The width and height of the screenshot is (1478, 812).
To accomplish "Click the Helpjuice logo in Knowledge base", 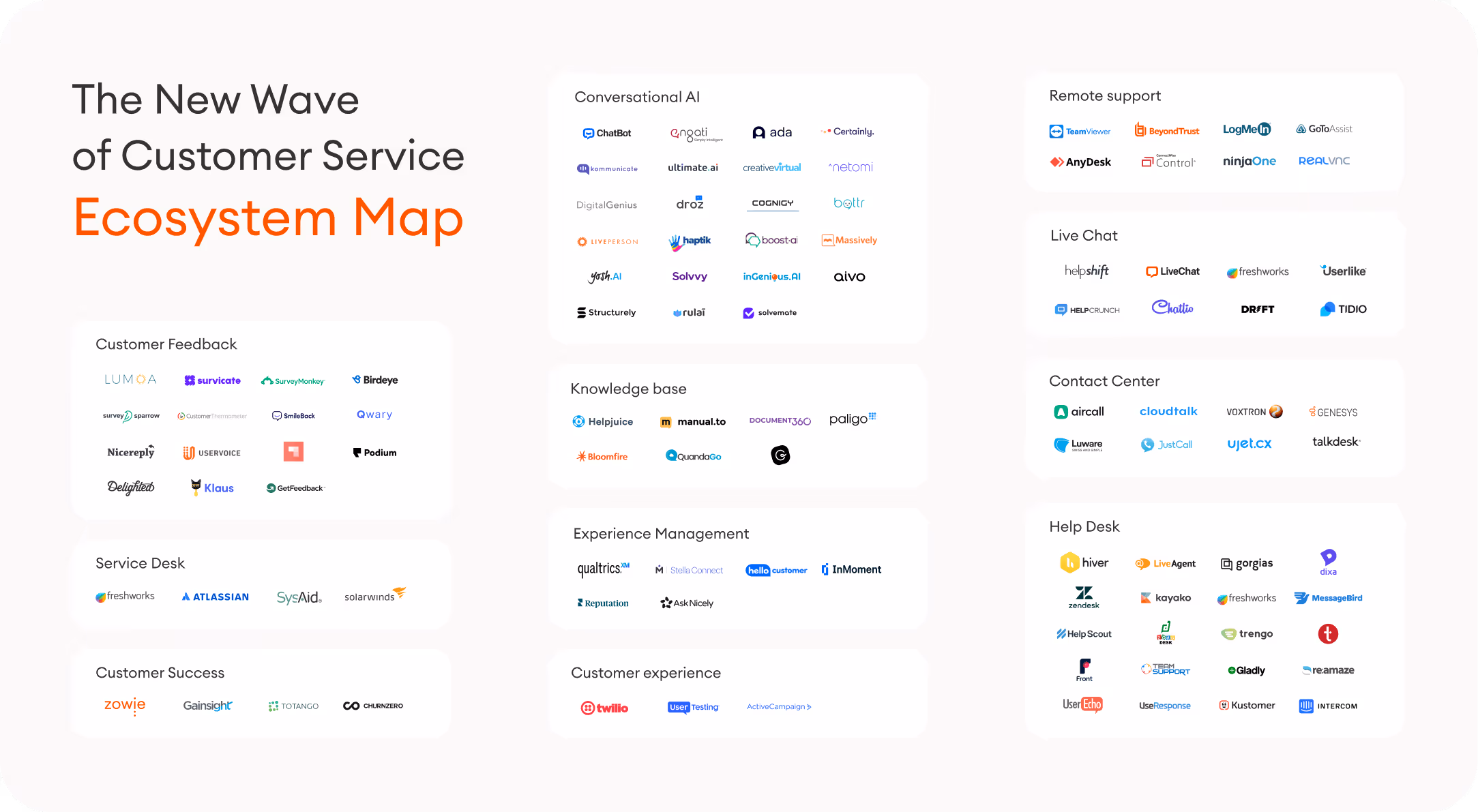I will (x=603, y=421).
